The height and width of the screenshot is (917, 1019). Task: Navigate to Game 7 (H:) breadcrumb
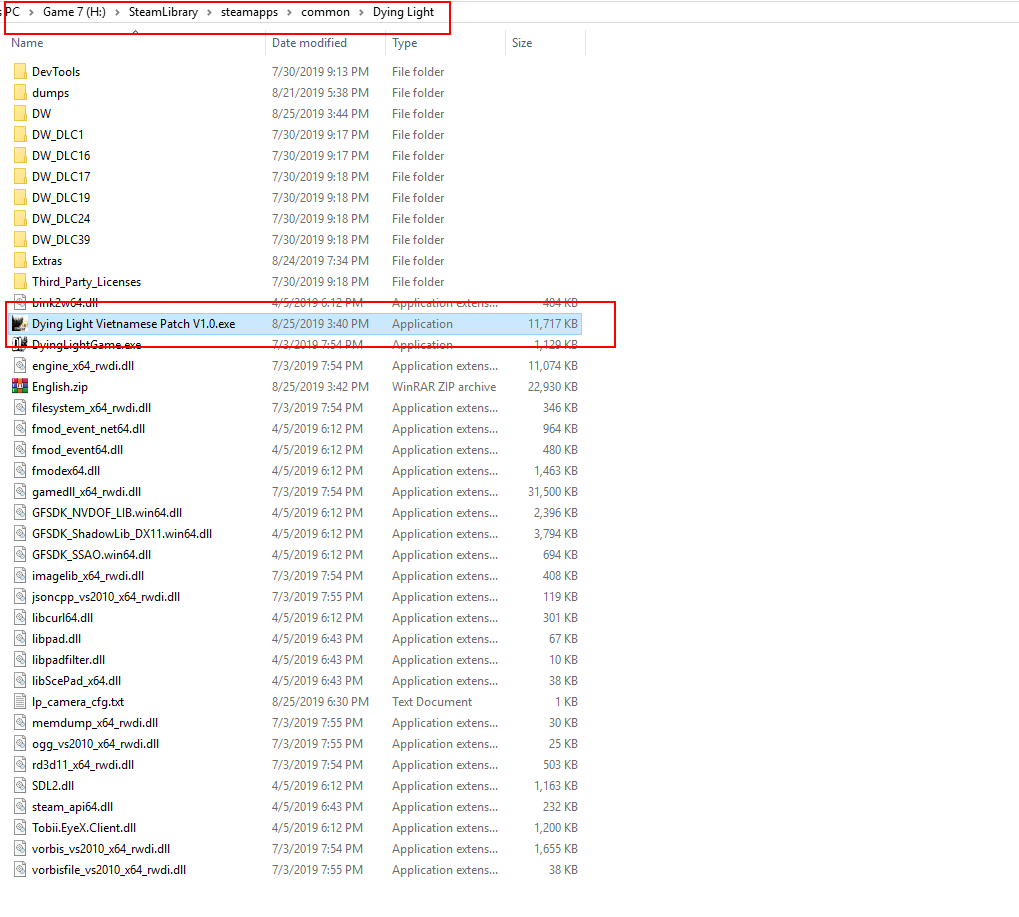click(x=74, y=12)
